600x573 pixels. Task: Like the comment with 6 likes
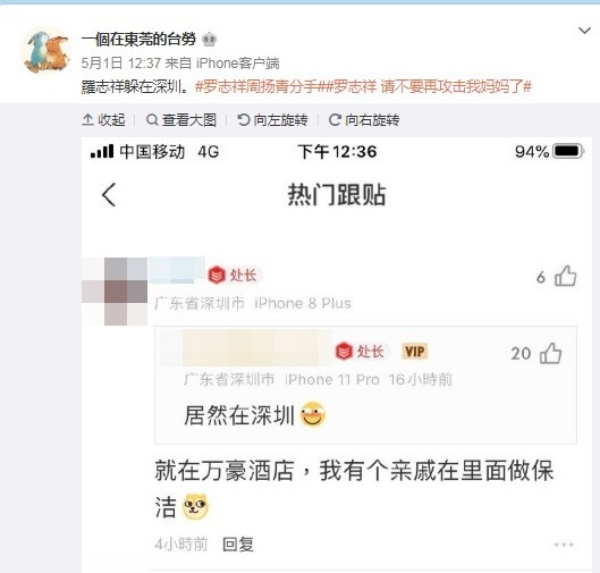(565, 276)
